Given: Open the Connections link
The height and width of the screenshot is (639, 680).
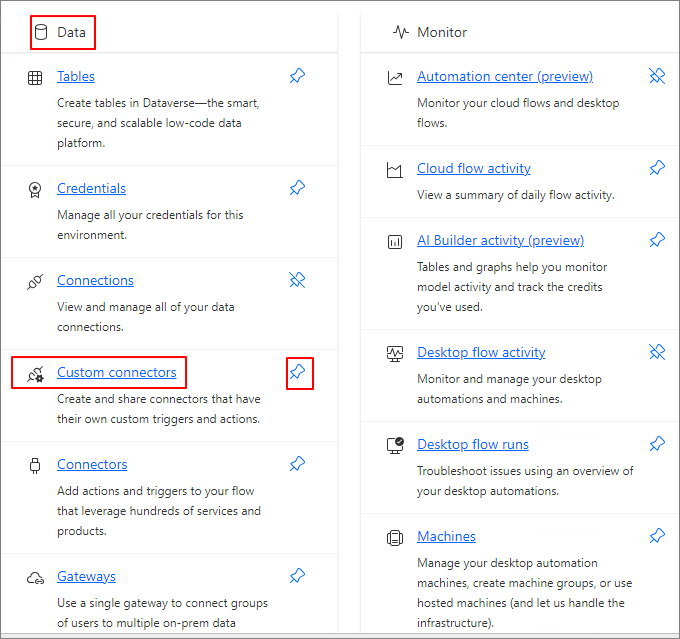Looking at the screenshot, I should tap(95, 280).
